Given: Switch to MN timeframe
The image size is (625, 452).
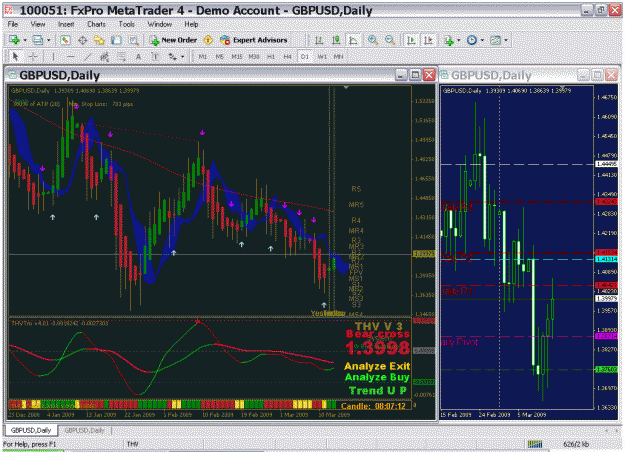Looking at the screenshot, I should click(338, 57).
